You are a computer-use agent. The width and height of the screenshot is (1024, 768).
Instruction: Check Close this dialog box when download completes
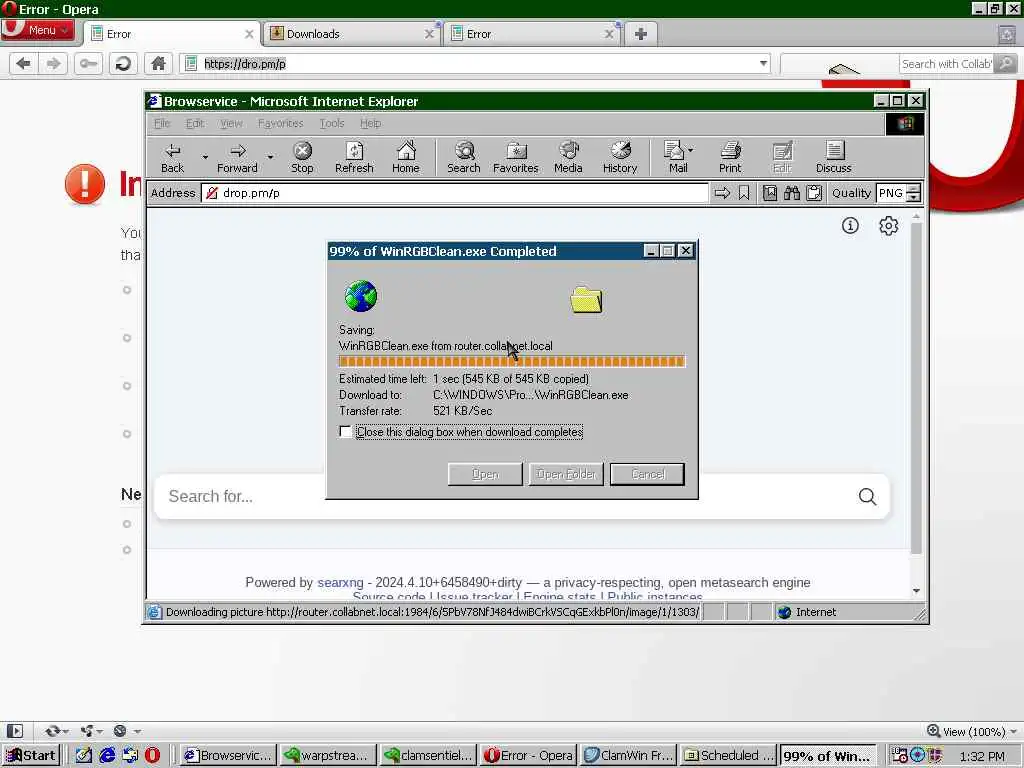(345, 432)
